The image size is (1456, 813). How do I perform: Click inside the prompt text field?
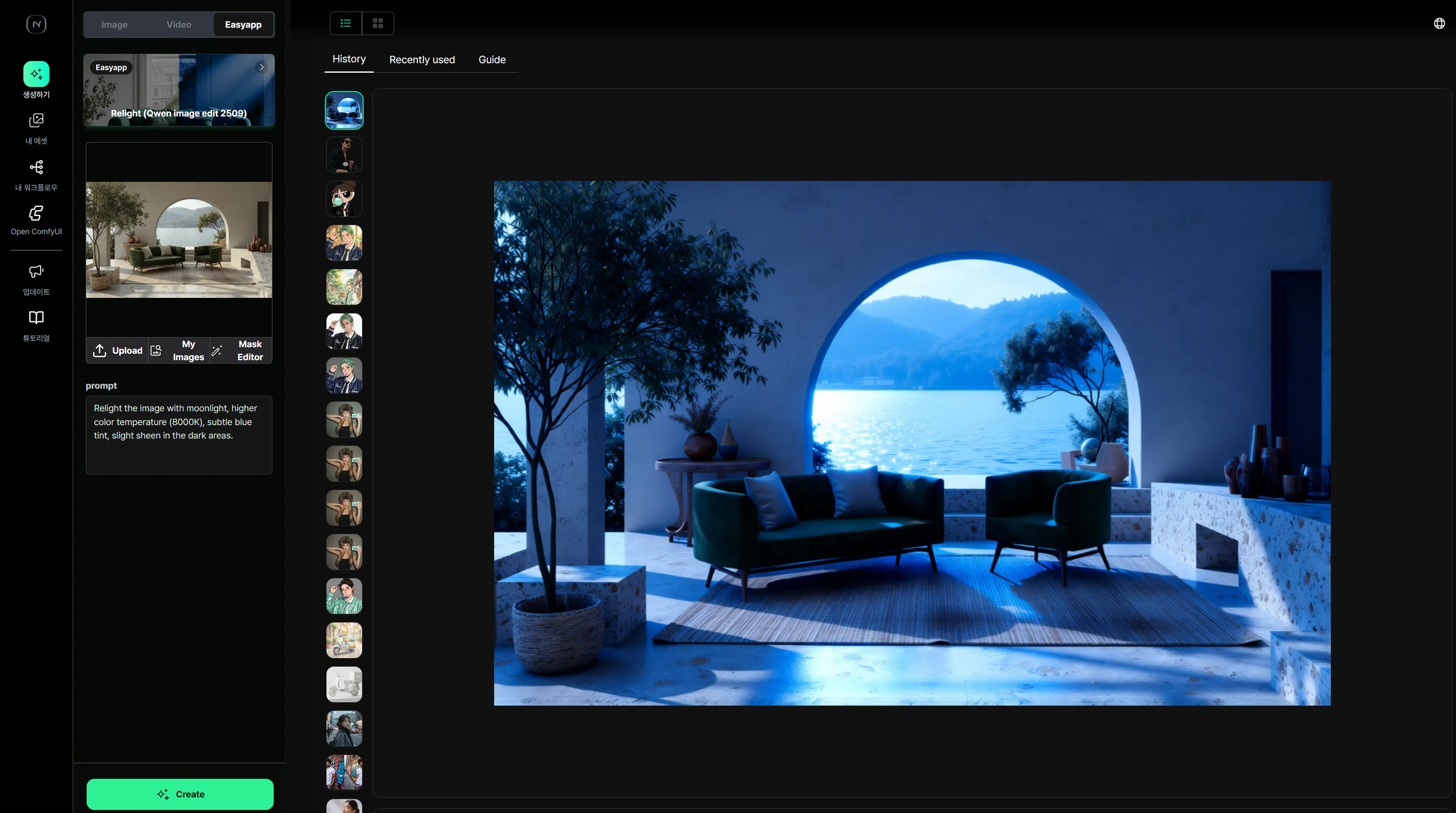click(x=178, y=435)
